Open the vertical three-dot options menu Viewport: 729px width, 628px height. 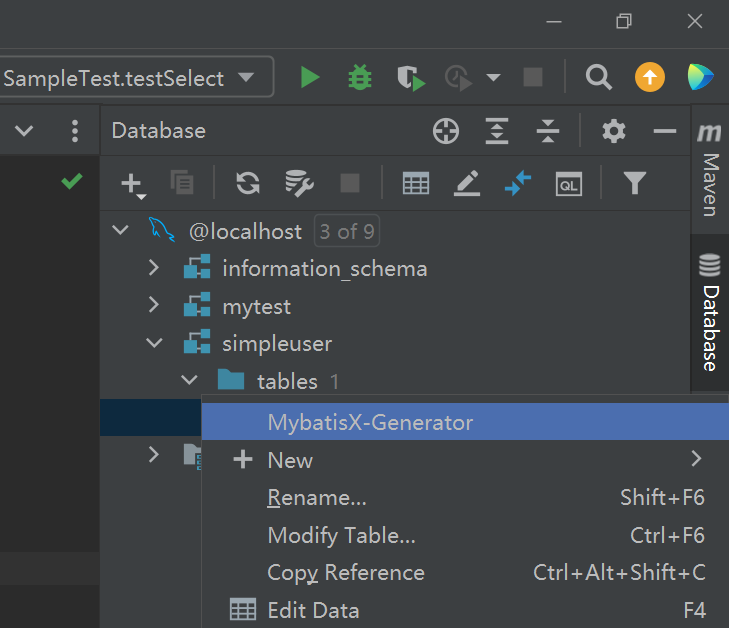coord(75,131)
